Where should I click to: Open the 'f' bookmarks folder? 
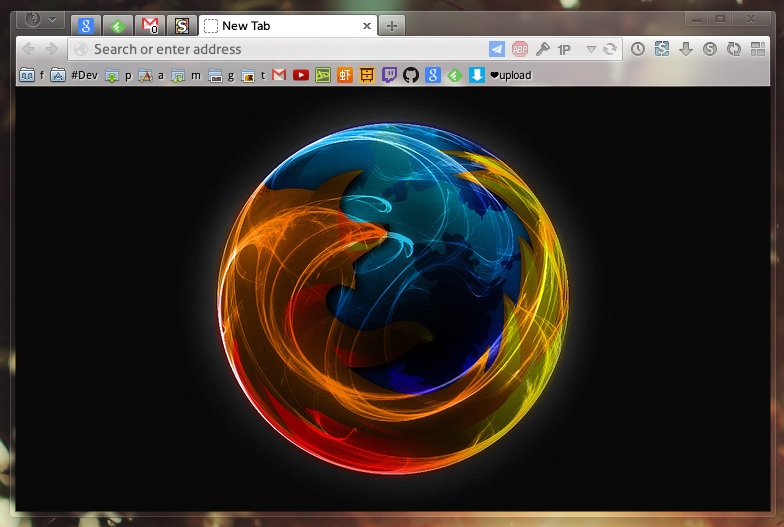pos(32,76)
